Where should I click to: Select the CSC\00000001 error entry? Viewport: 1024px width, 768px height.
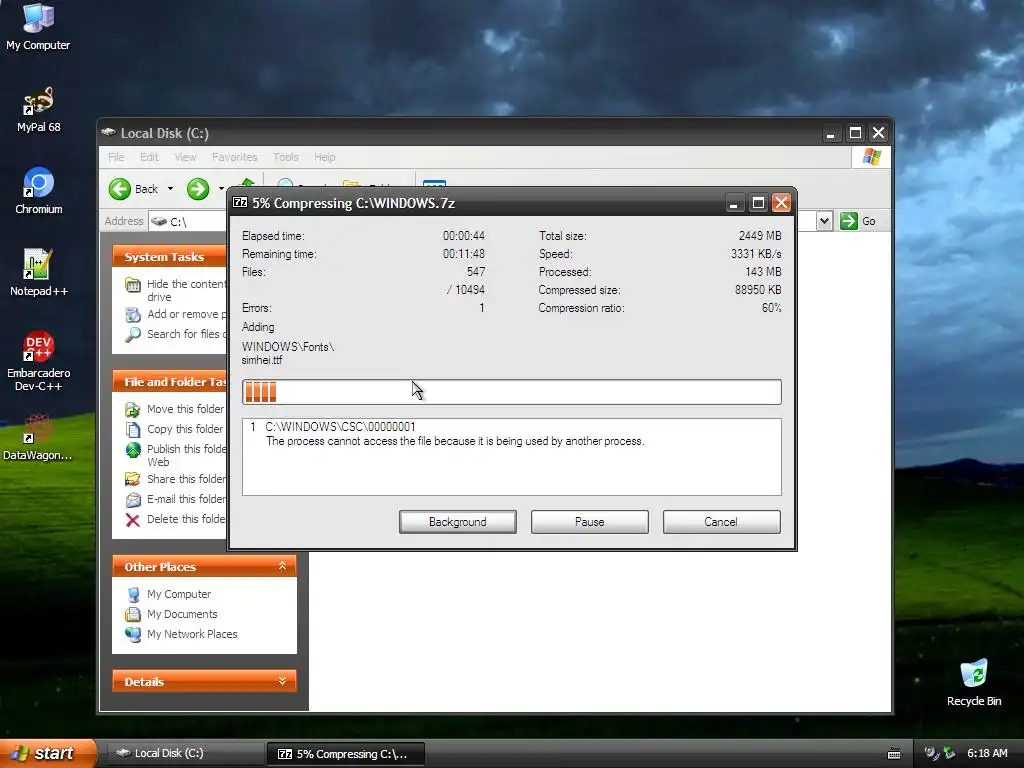click(x=511, y=434)
